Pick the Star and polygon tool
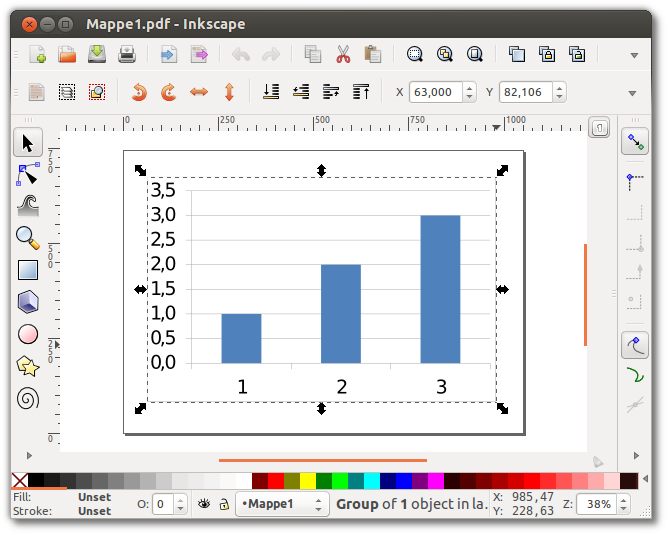This screenshot has height=535, width=668. (x=28, y=366)
